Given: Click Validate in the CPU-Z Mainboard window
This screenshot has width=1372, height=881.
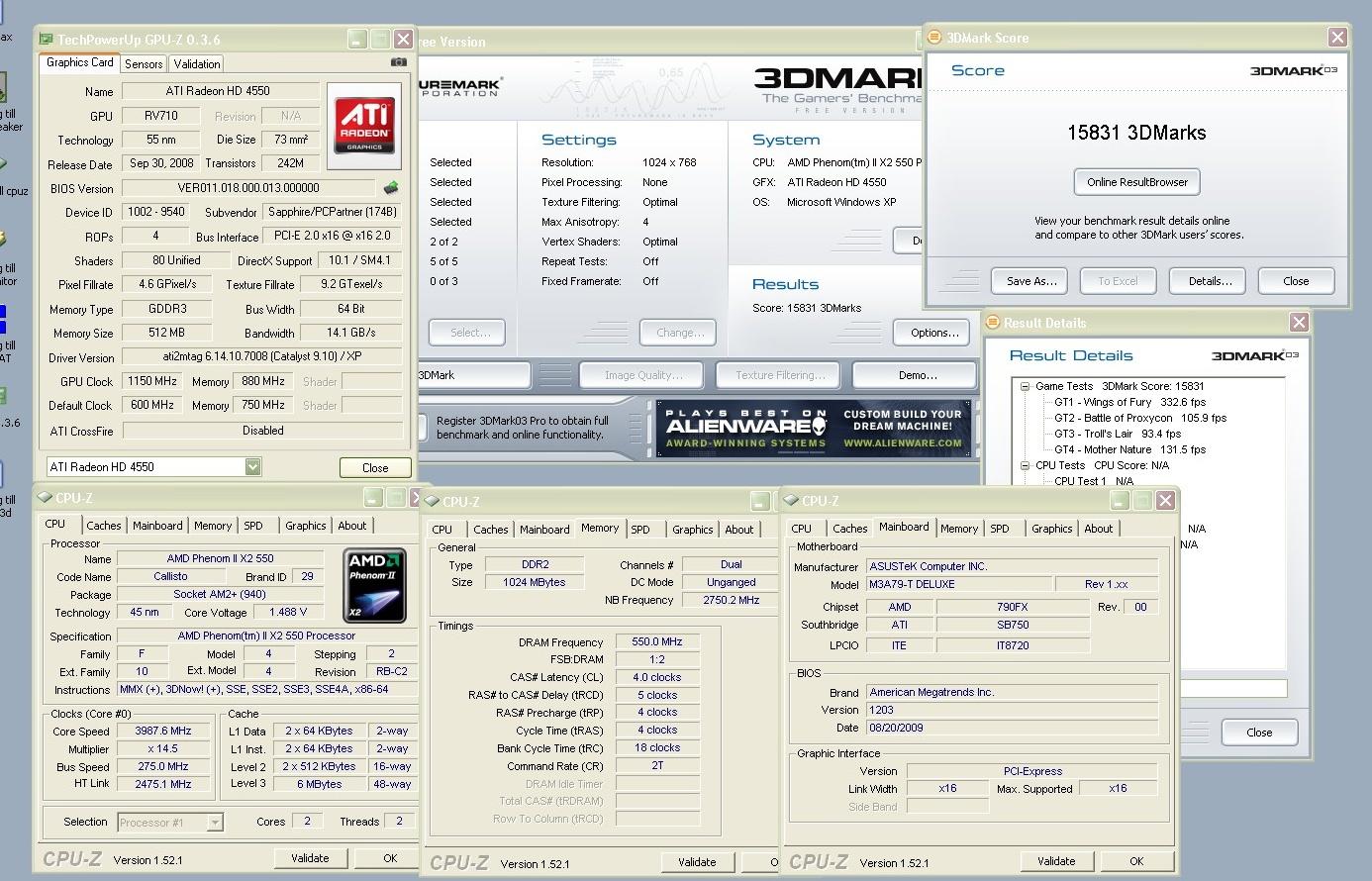Looking at the screenshot, I should [x=1056, y=861].
